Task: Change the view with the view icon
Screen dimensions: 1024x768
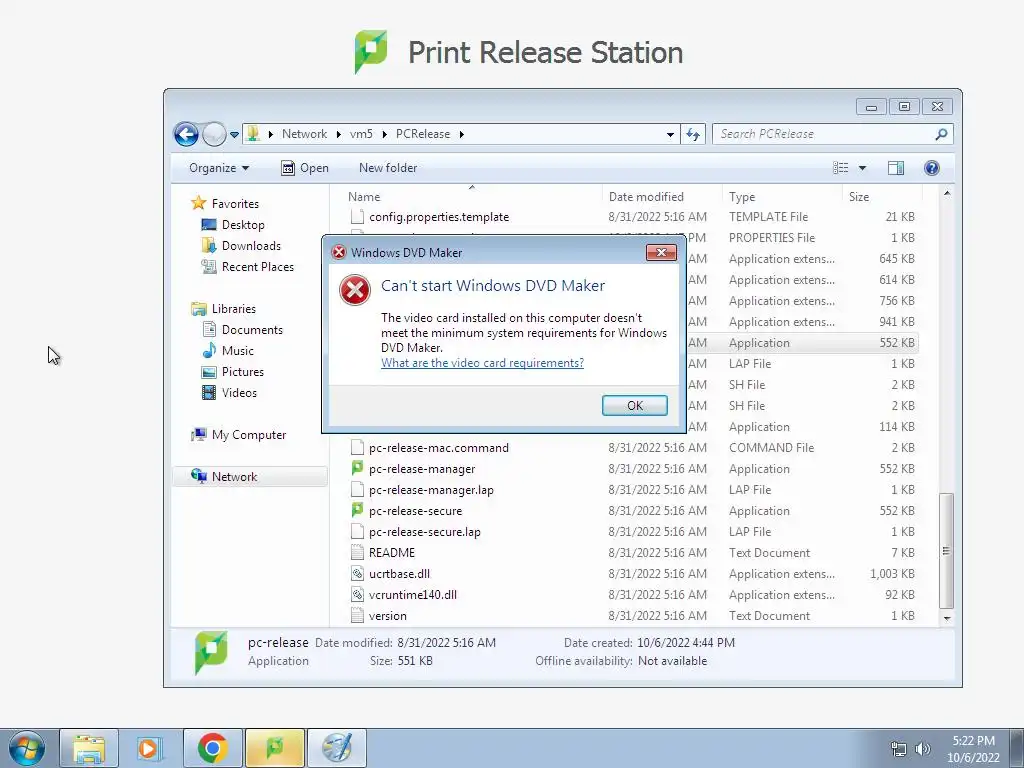Action: (x=840, y=168)
